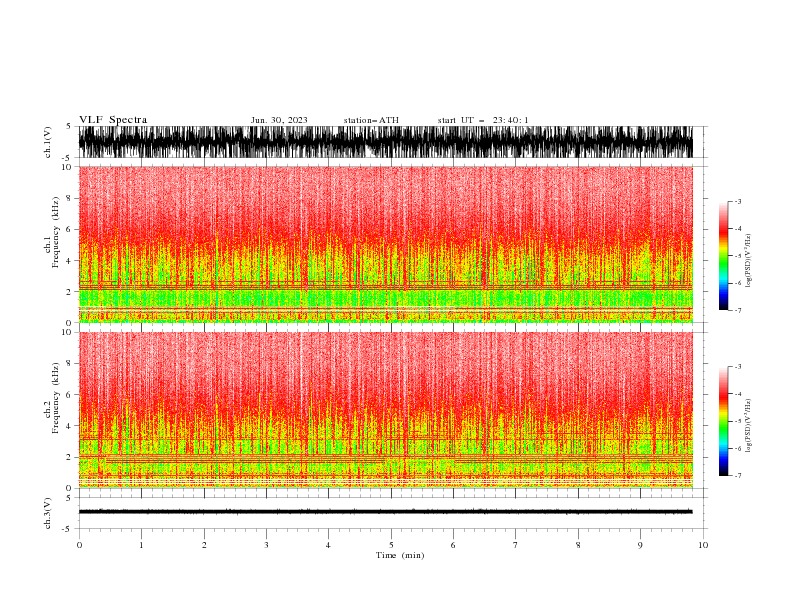Click the ch.1 waveform plot

pyautogui.click(x=386, y=142)
